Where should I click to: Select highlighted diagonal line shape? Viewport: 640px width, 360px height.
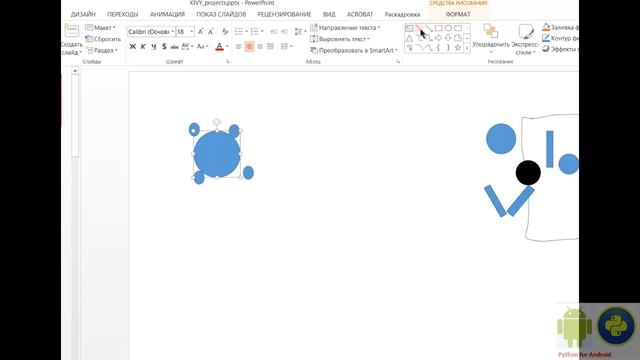click(419, 28)
